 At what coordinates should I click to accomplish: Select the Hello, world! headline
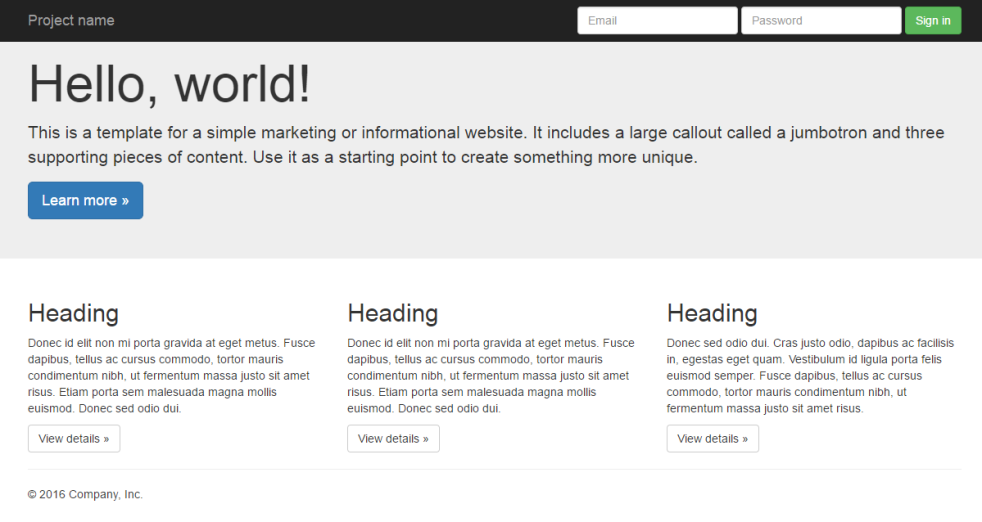[x=169, y=84]
